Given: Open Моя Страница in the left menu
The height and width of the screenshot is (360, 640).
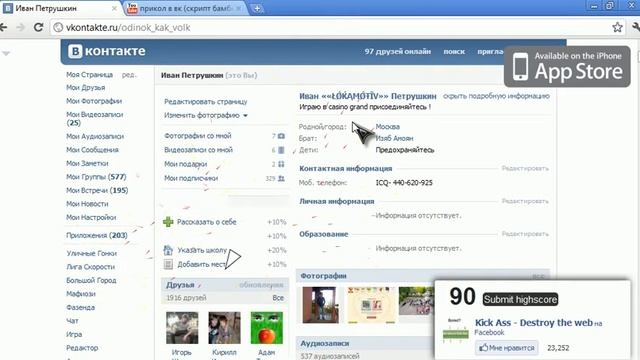Looking at the screenshot, I should [89, 75].
